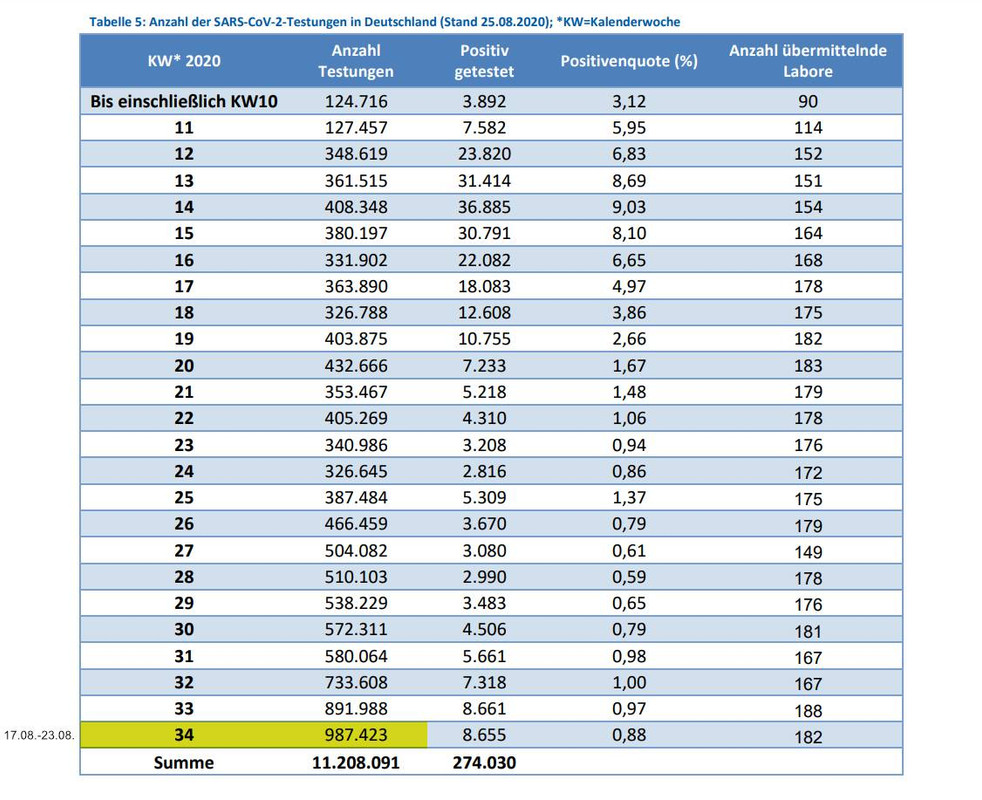The image size is (982, 800).
Task: Click positive tests value 5.218
Action: pos(484,392)
